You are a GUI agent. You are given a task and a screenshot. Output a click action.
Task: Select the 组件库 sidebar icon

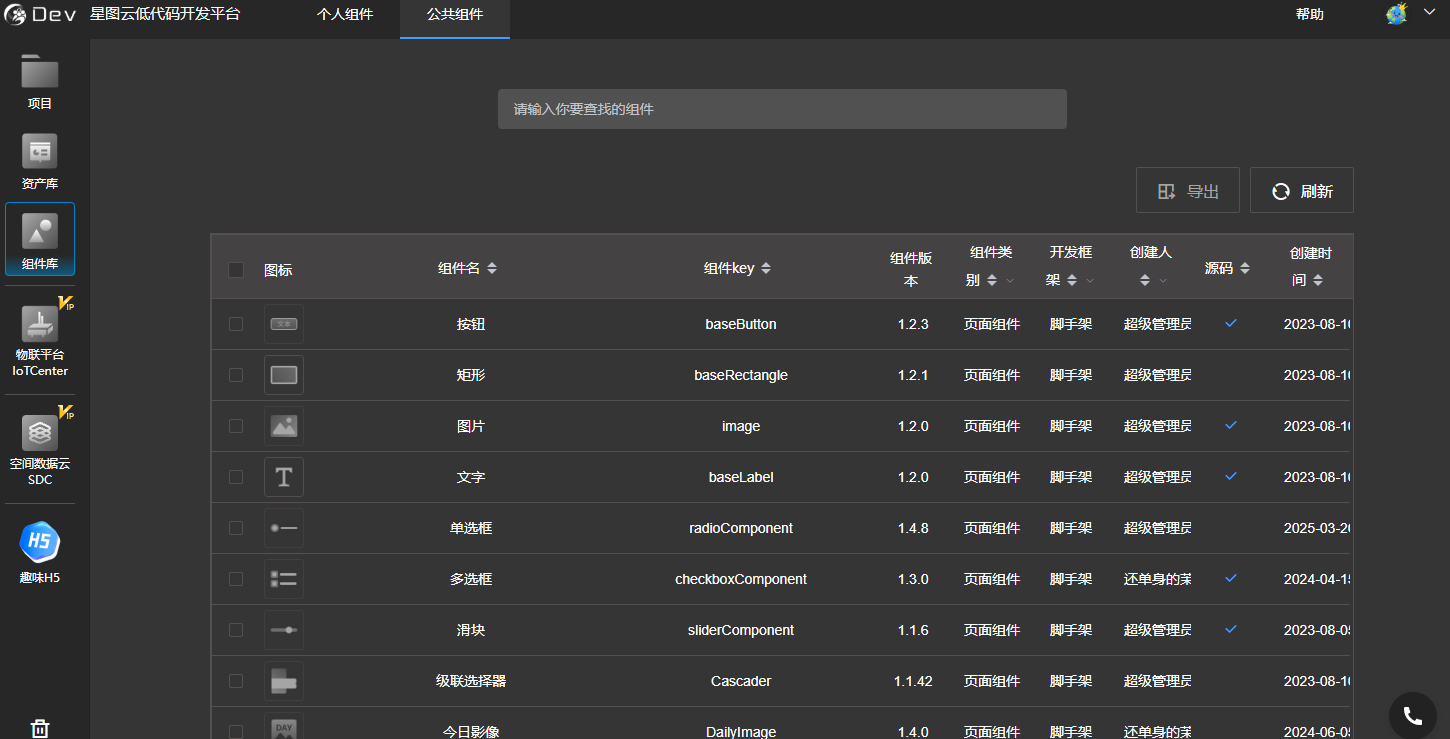[40, 232]
